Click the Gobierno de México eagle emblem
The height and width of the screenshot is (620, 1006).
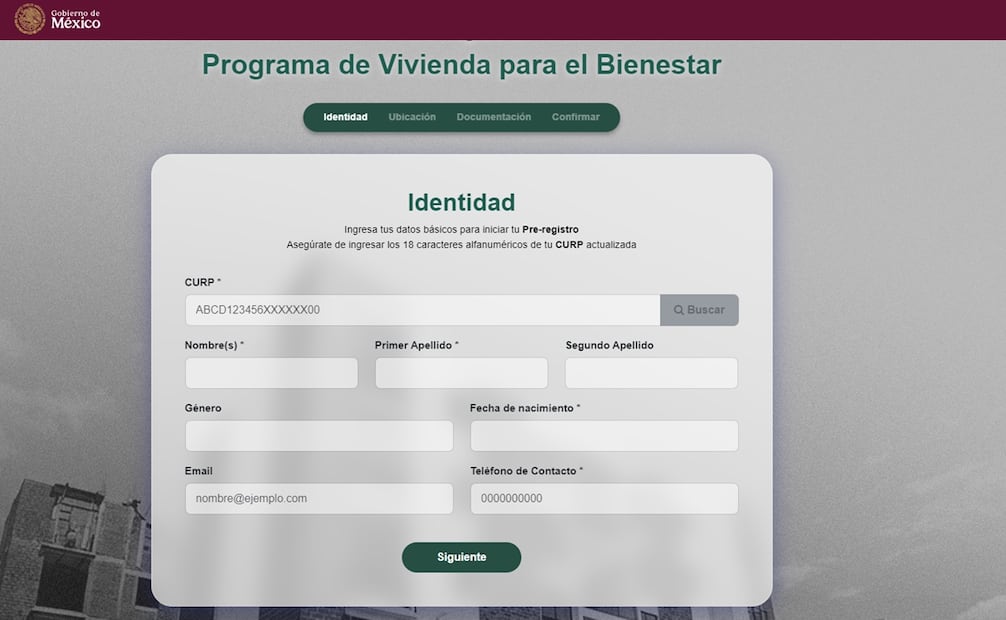31,18
